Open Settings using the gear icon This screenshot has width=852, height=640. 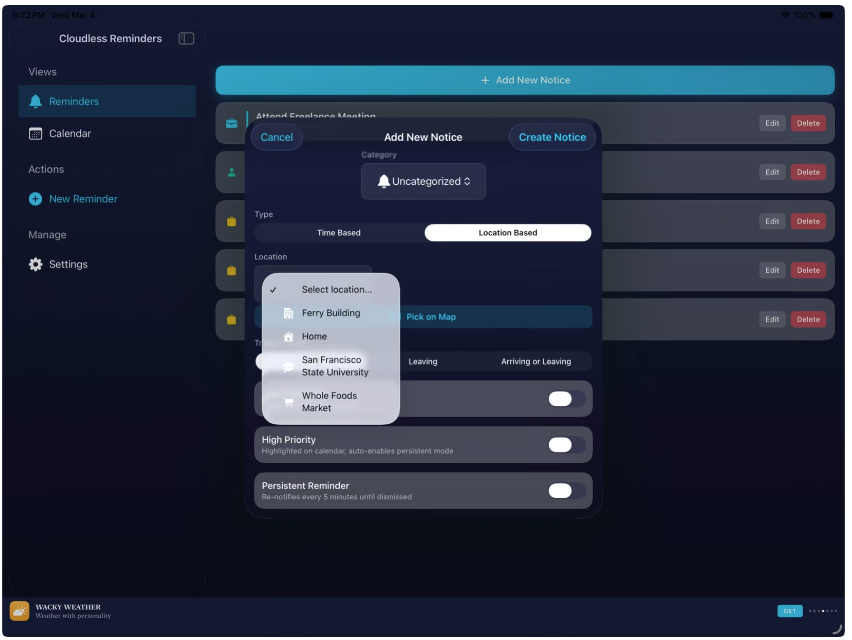point(37,264)
